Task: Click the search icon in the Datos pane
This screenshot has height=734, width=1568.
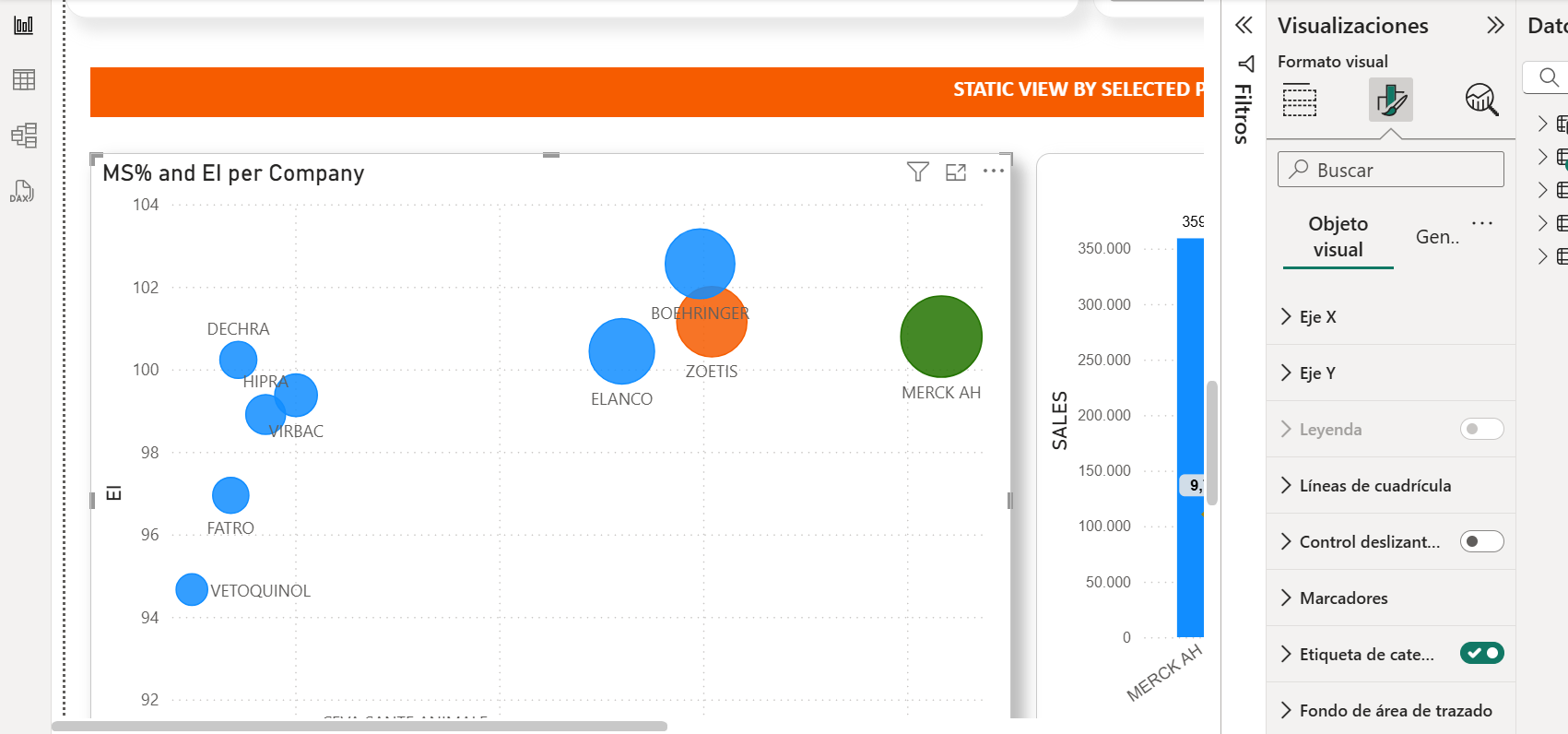Action: (1549, 77)
